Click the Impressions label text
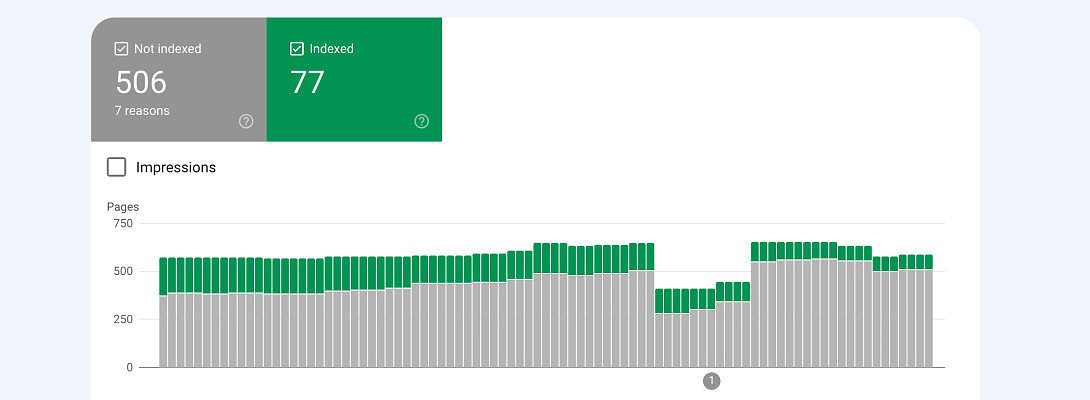Screen dimensions: 1090x400 coord(176,168)
